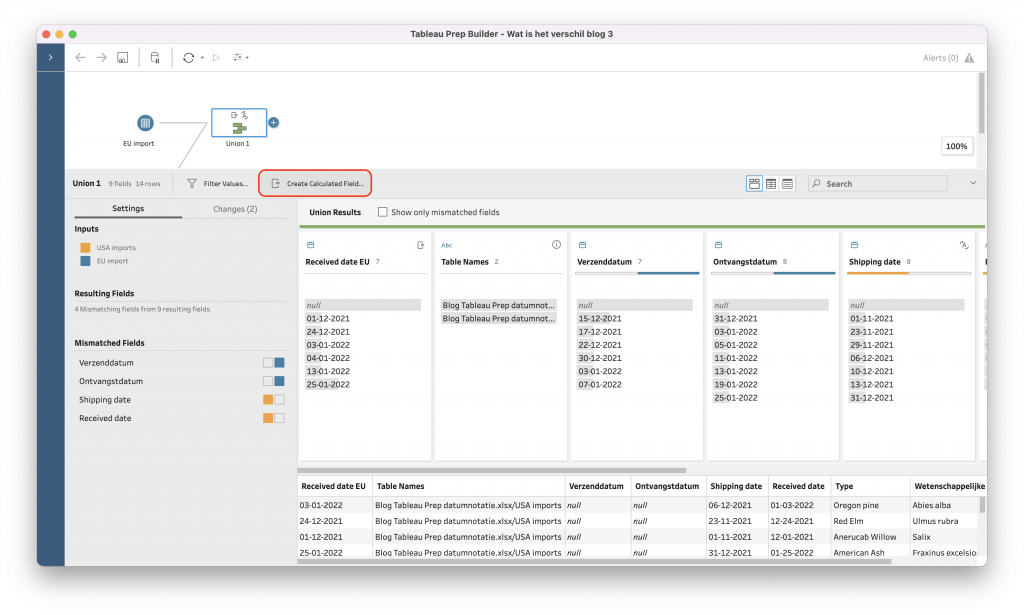Click the plus icon next to Union 1

pyautogui.click(x=273, y=123)
